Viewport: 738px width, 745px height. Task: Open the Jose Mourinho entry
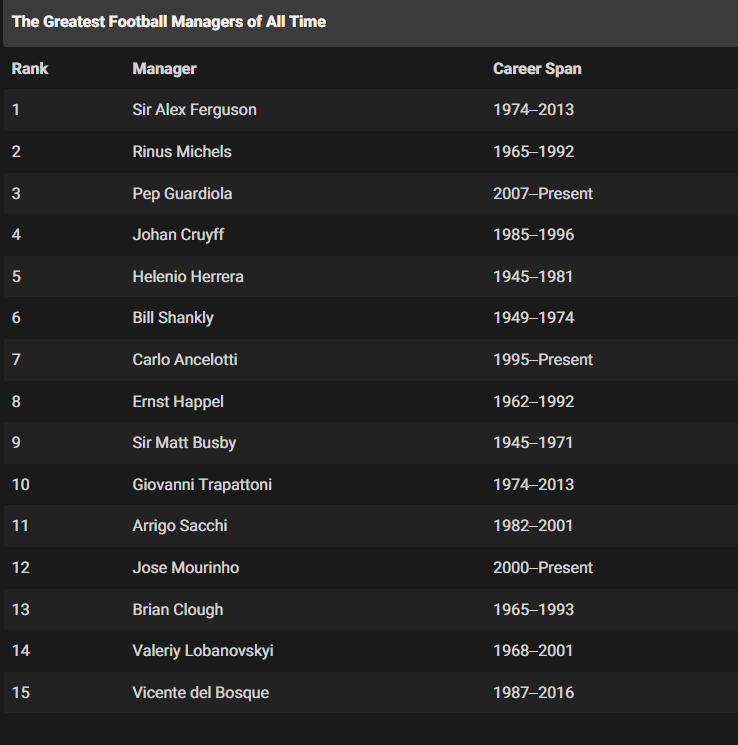point(186,568)
